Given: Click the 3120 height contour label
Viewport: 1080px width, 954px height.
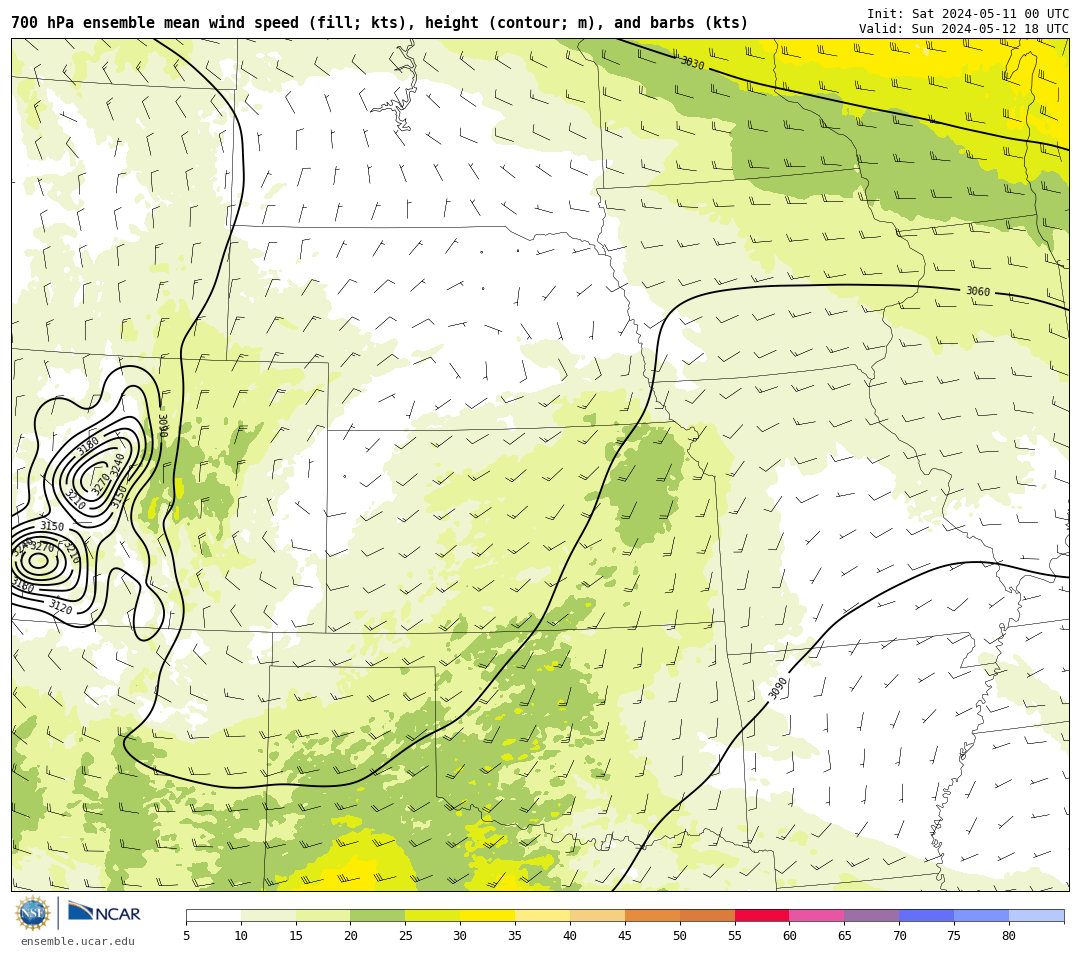Looking at the screenshot, I should [61, 608].
